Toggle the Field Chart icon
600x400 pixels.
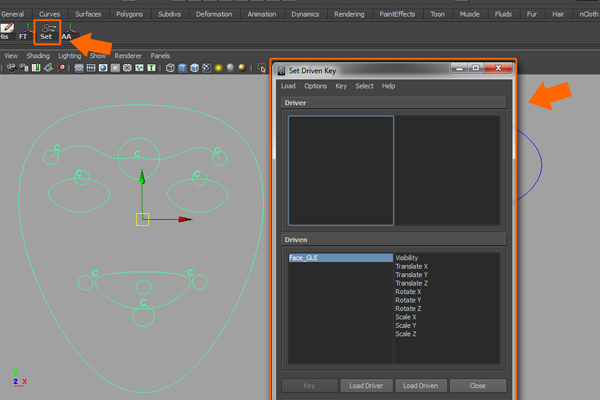click(127, 68)
